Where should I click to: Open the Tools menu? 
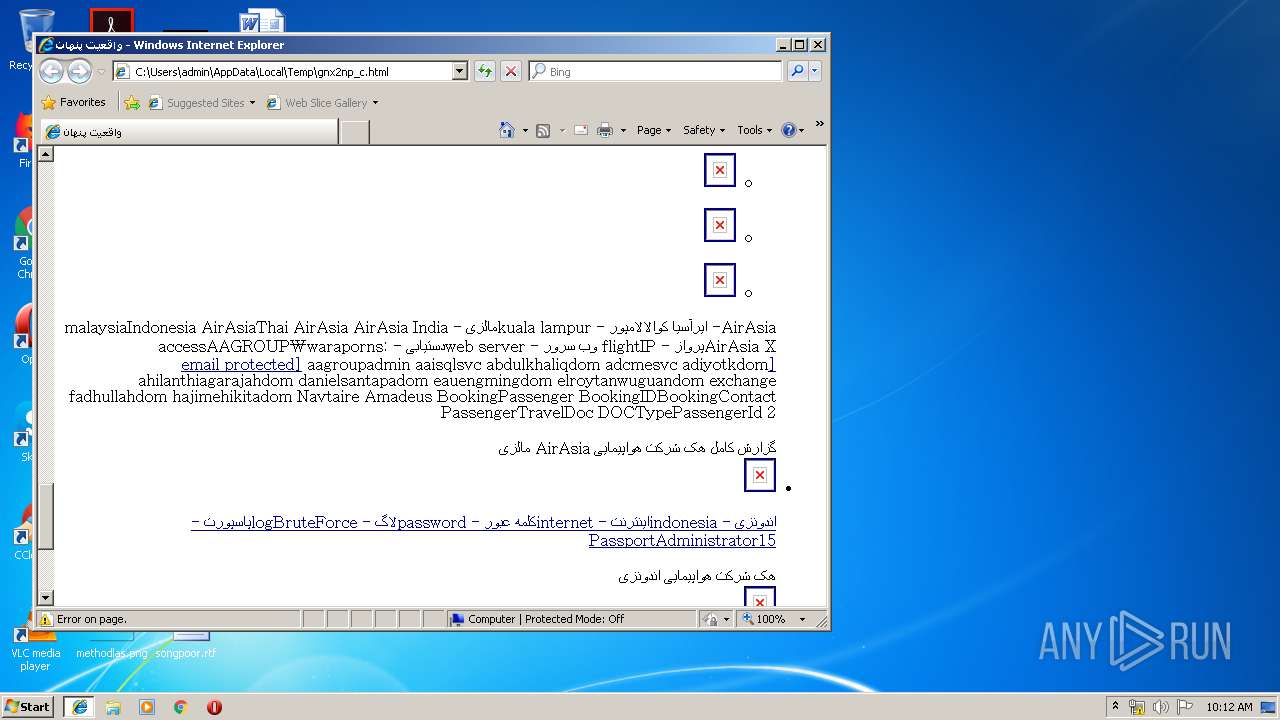tap(755, 130)
